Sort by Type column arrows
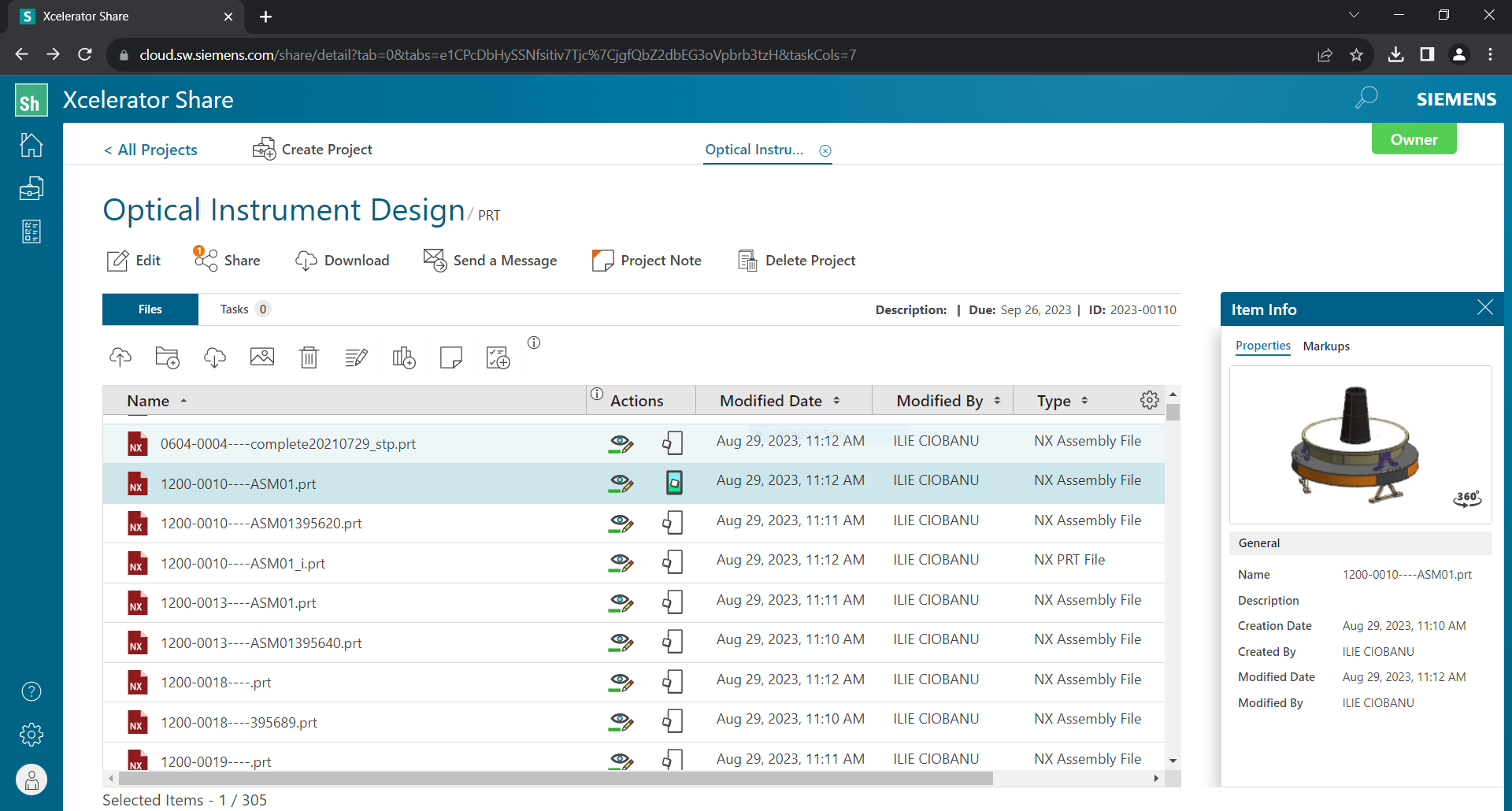Screen dimensions: 1512x811 [x=1084, y=401]
